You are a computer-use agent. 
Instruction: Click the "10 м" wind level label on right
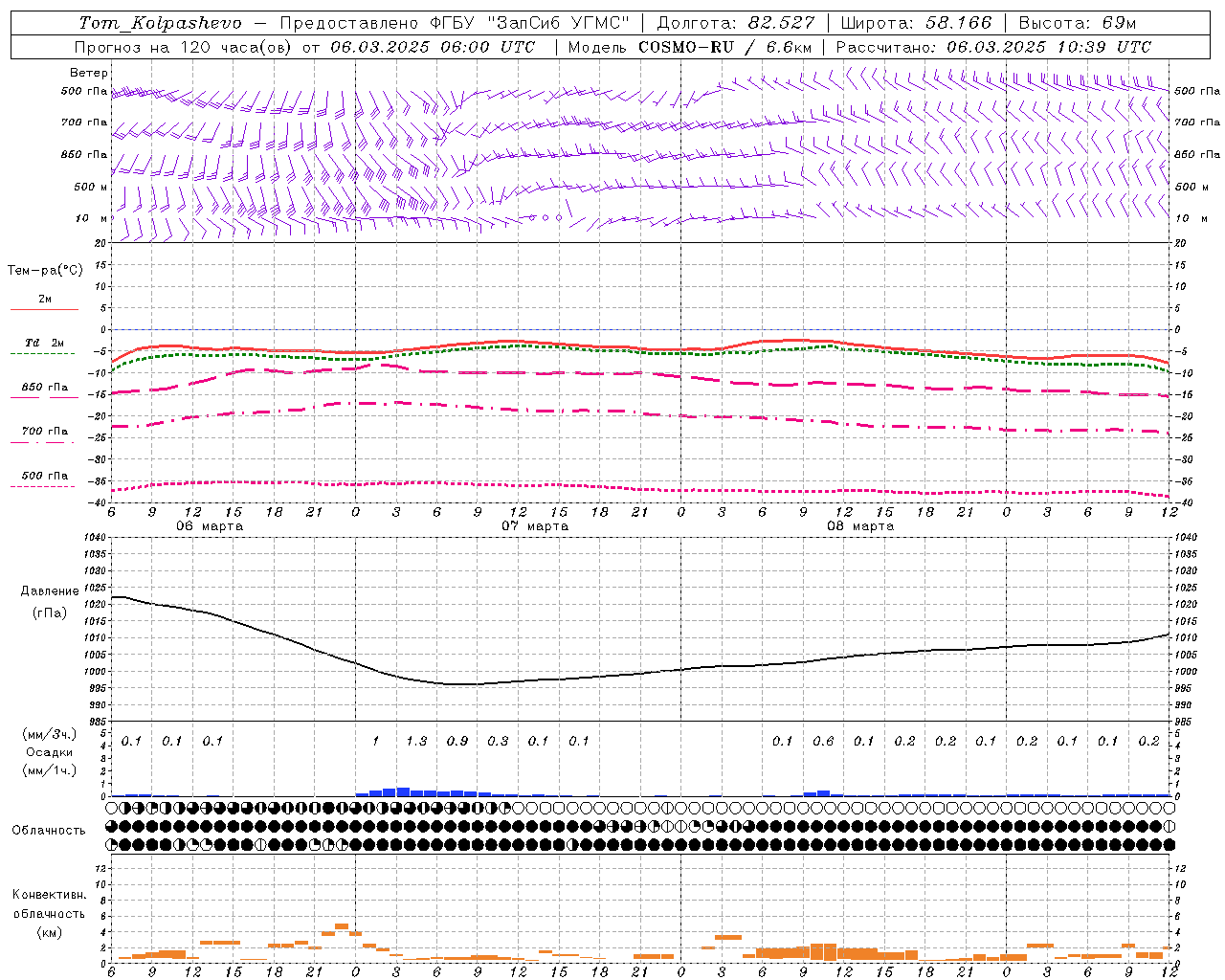tap(1192, 218)
